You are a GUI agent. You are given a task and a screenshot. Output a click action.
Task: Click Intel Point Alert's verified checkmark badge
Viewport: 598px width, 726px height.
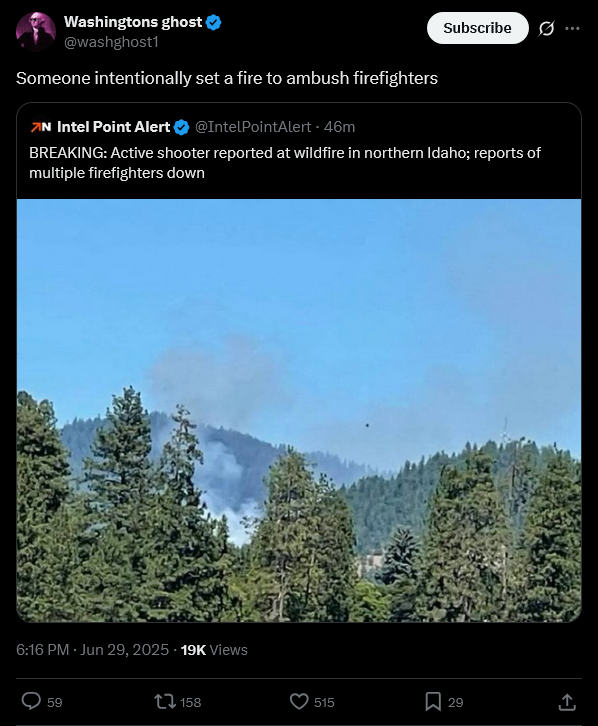point(181,127)
